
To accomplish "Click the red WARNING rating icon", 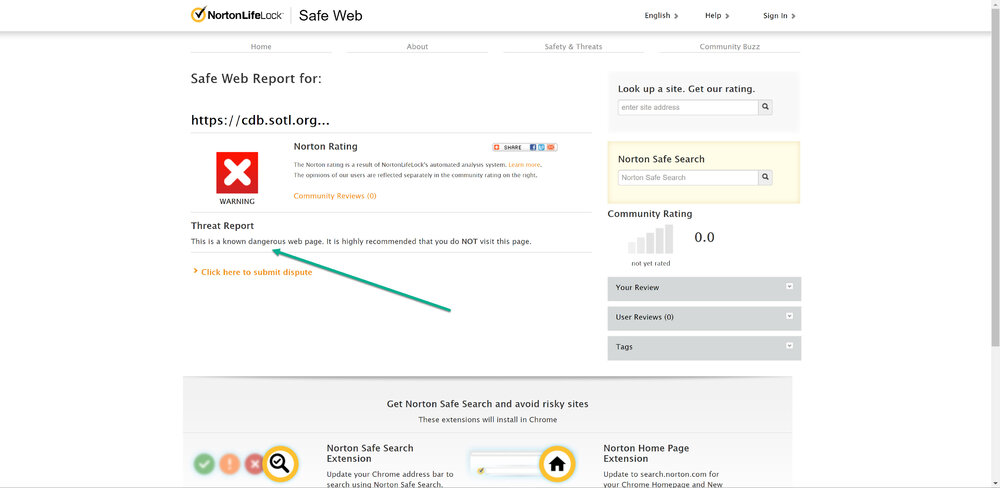I will pyautogui.click(x=237, y=173).
